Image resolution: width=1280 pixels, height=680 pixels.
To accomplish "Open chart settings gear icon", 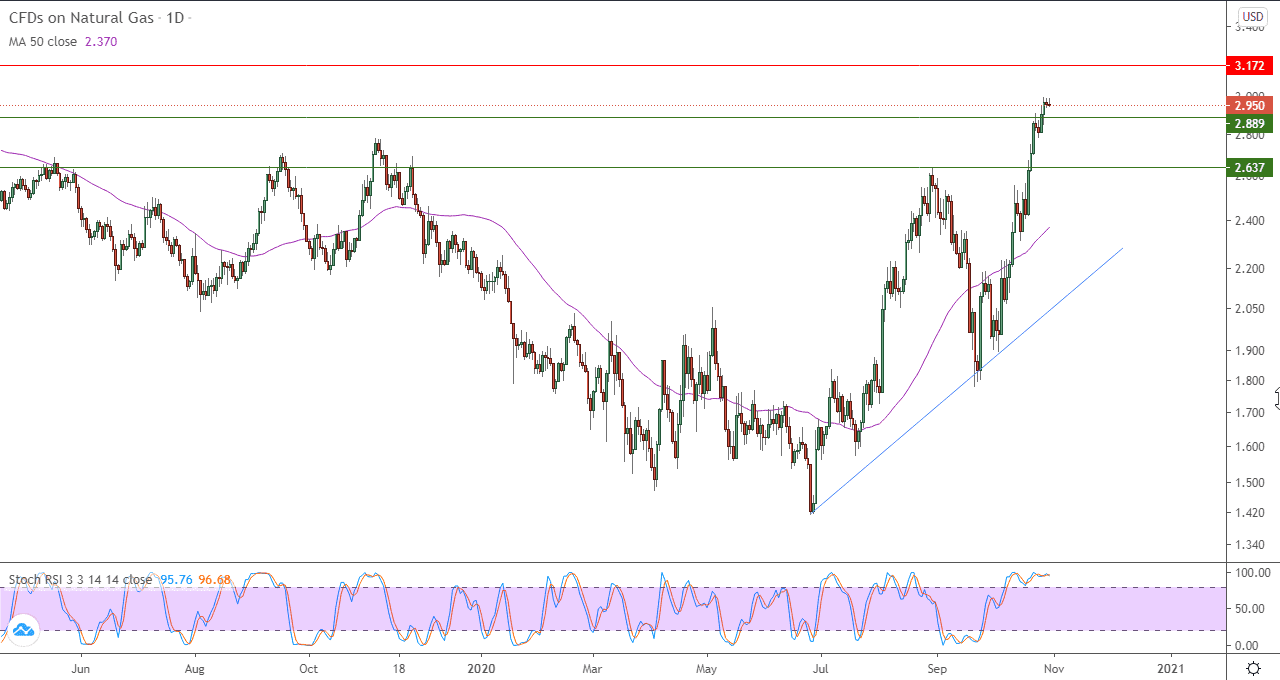I will (1253, 667).
